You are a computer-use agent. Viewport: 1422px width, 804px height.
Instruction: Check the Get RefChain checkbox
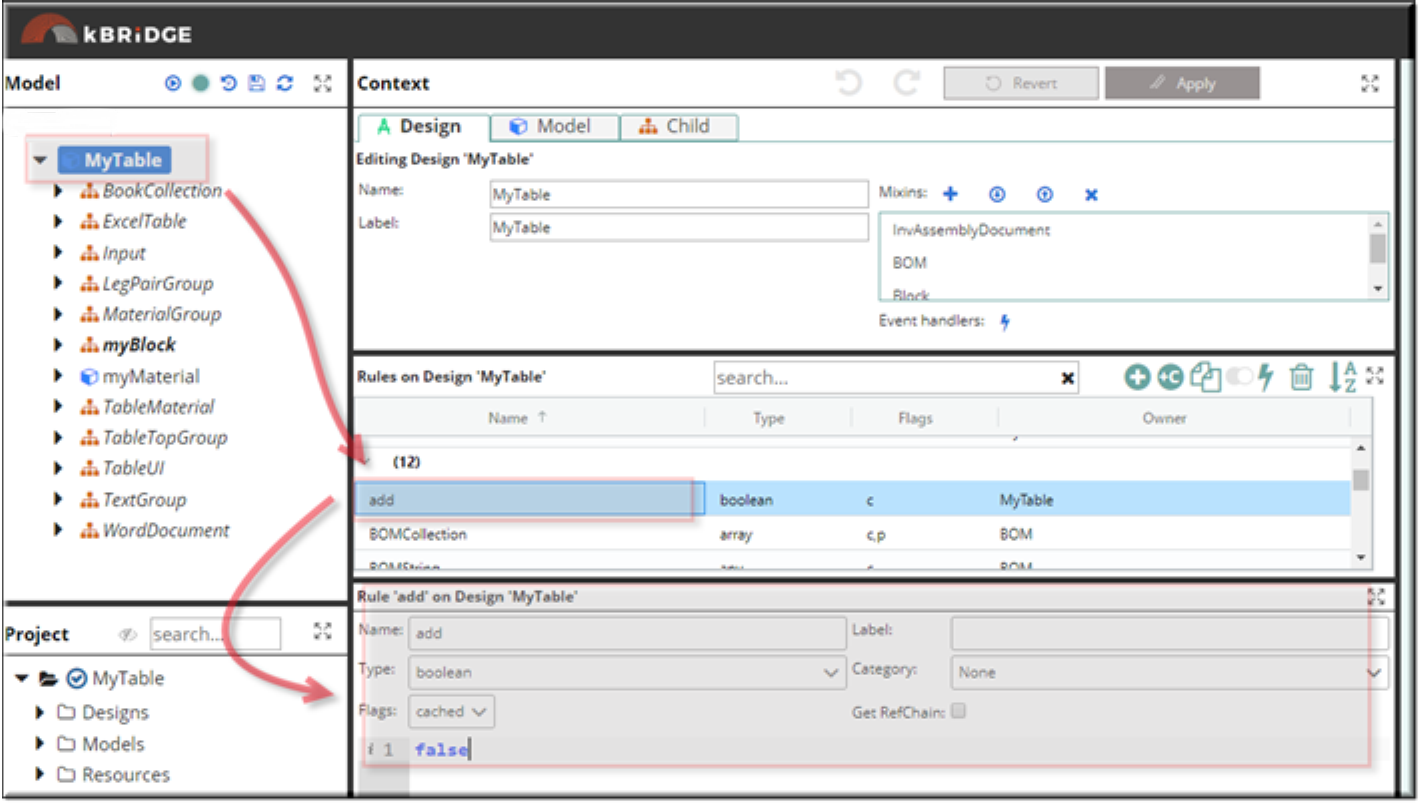pos(958,712)
